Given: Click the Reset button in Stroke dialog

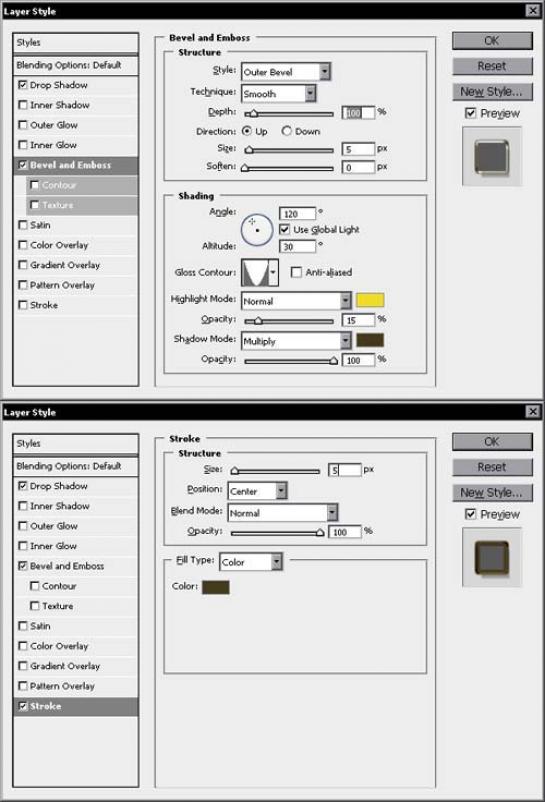Looking at the screenshot, I should [x=492, y=467].
